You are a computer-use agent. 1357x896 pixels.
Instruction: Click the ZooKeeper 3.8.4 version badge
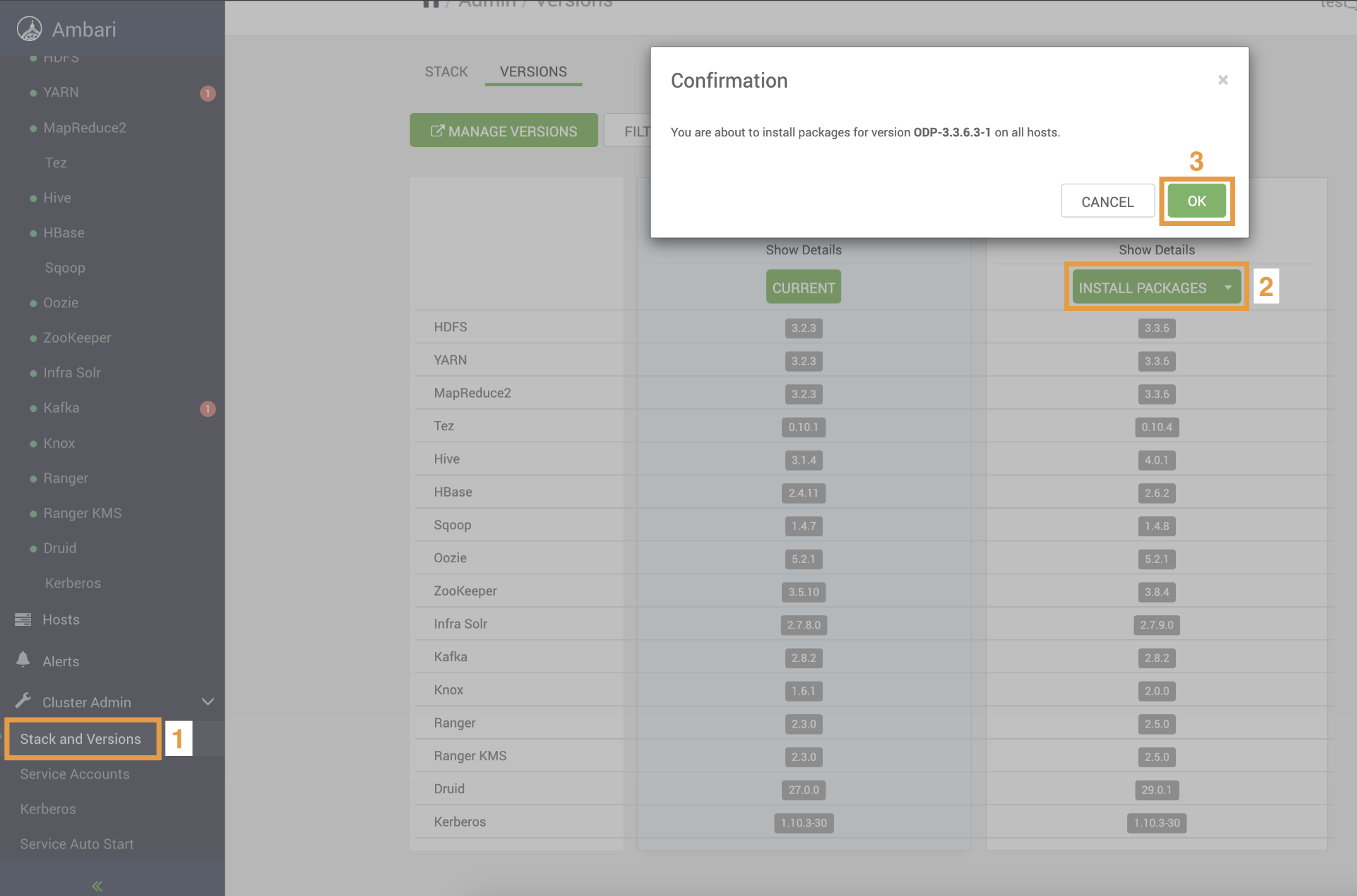point(1156,592)
